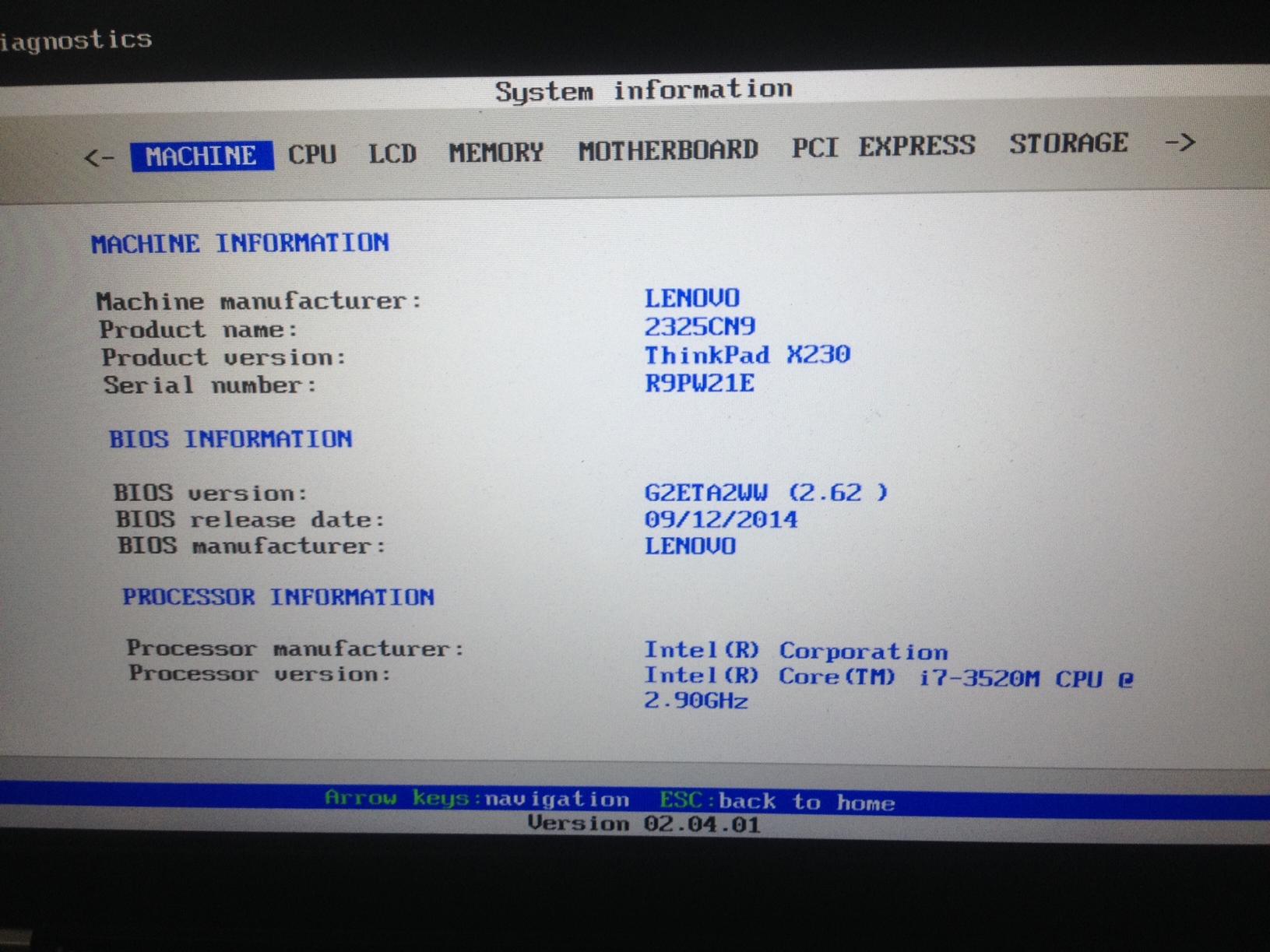The height and width of the screenshot is (952, 1270).
Task: Click the ThinkPad X230 value
Action: coord(747,355)
